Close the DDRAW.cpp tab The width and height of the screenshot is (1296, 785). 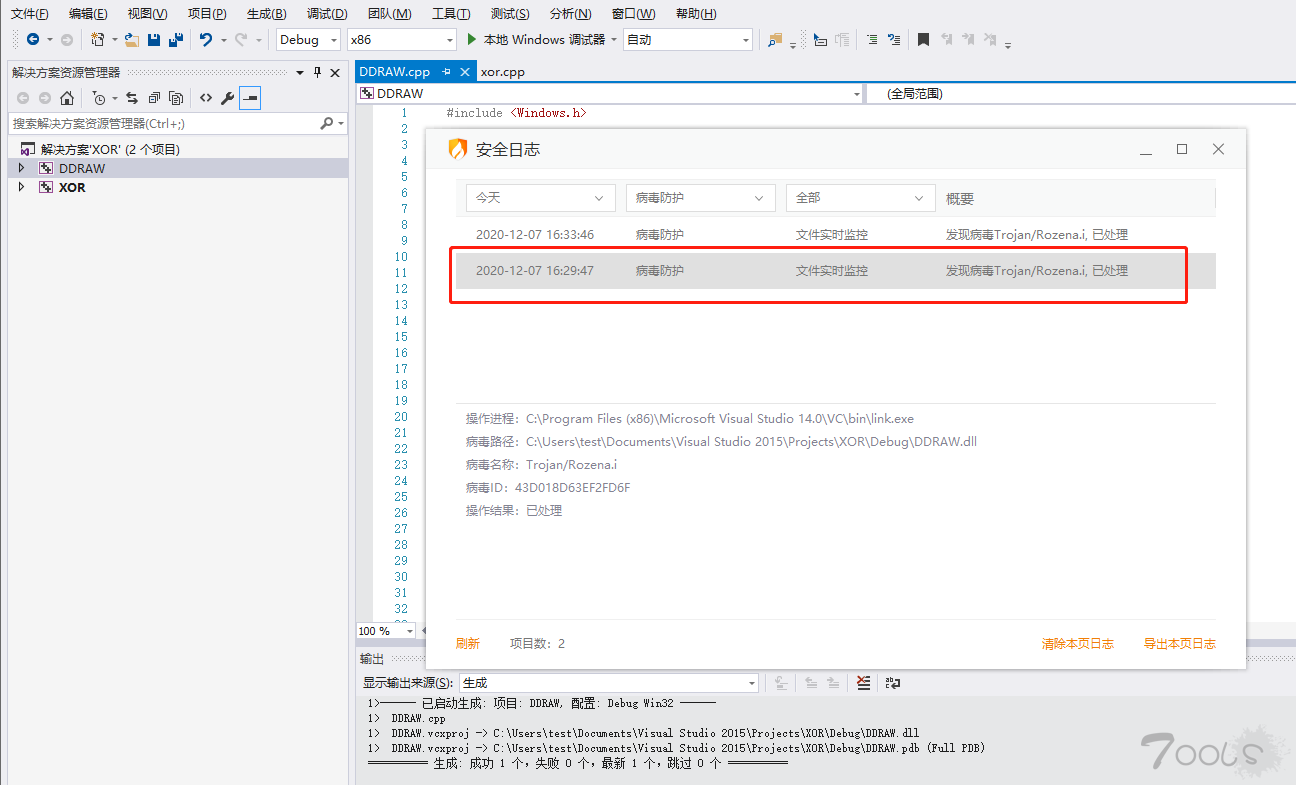click(465, 72)
